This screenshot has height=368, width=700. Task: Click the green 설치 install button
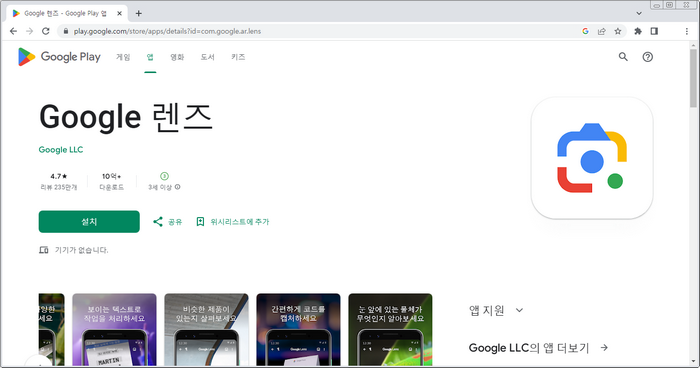pos(89,222)
